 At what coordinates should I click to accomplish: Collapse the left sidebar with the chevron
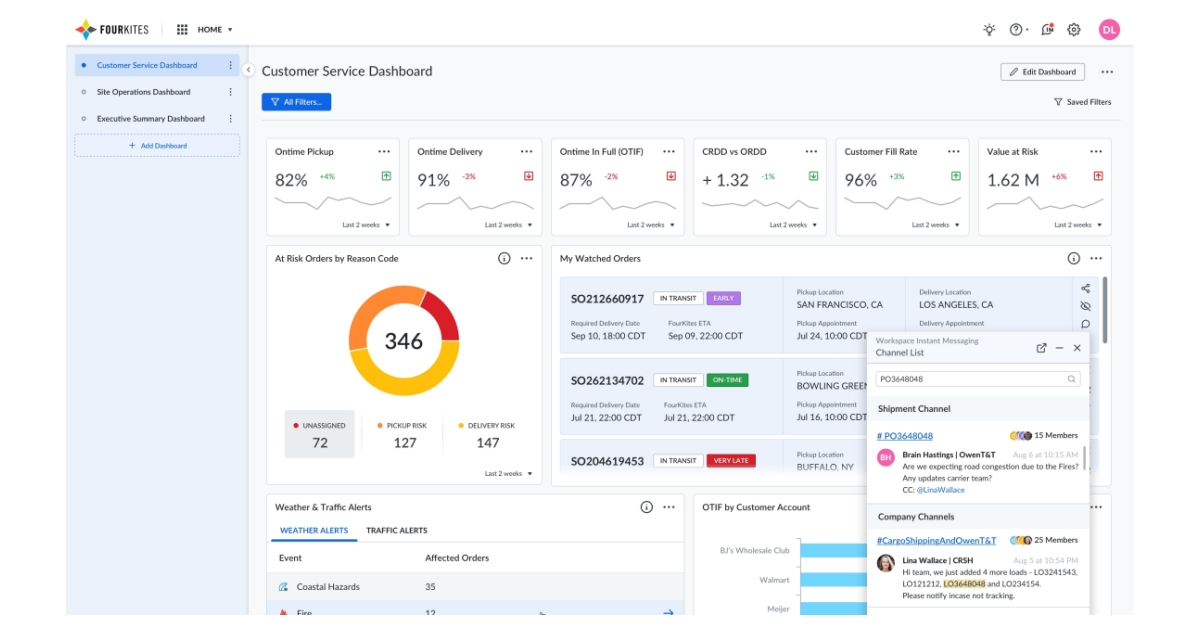pyautogui.click(x=249, y=72)
